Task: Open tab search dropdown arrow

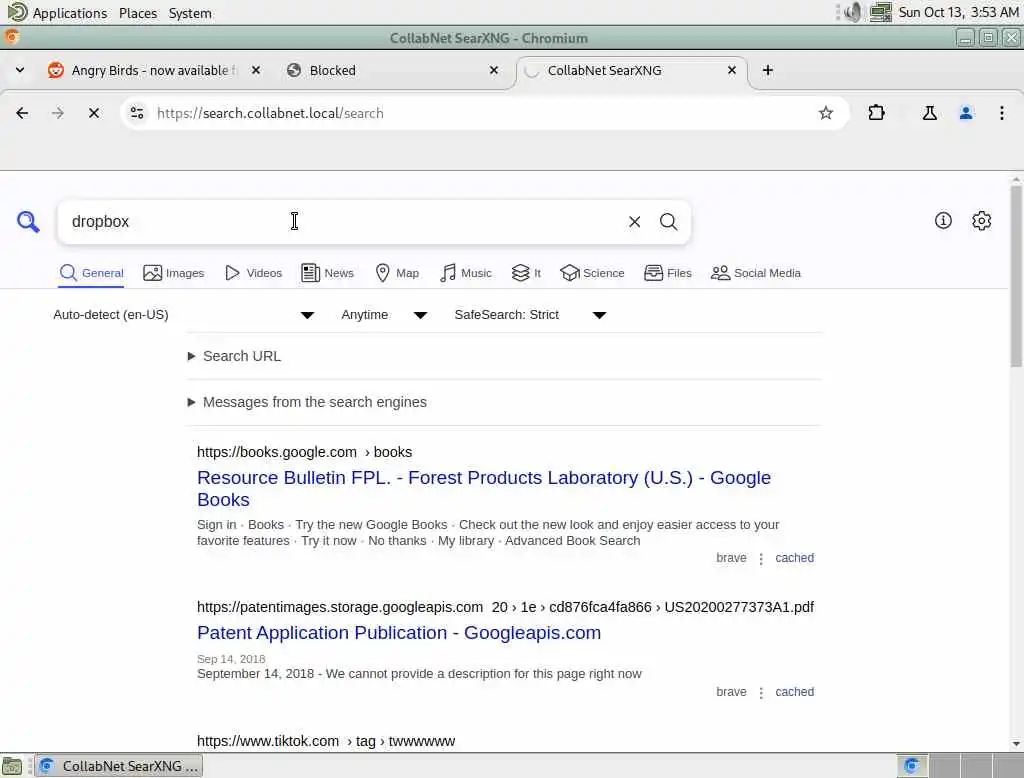Action: 20,70
